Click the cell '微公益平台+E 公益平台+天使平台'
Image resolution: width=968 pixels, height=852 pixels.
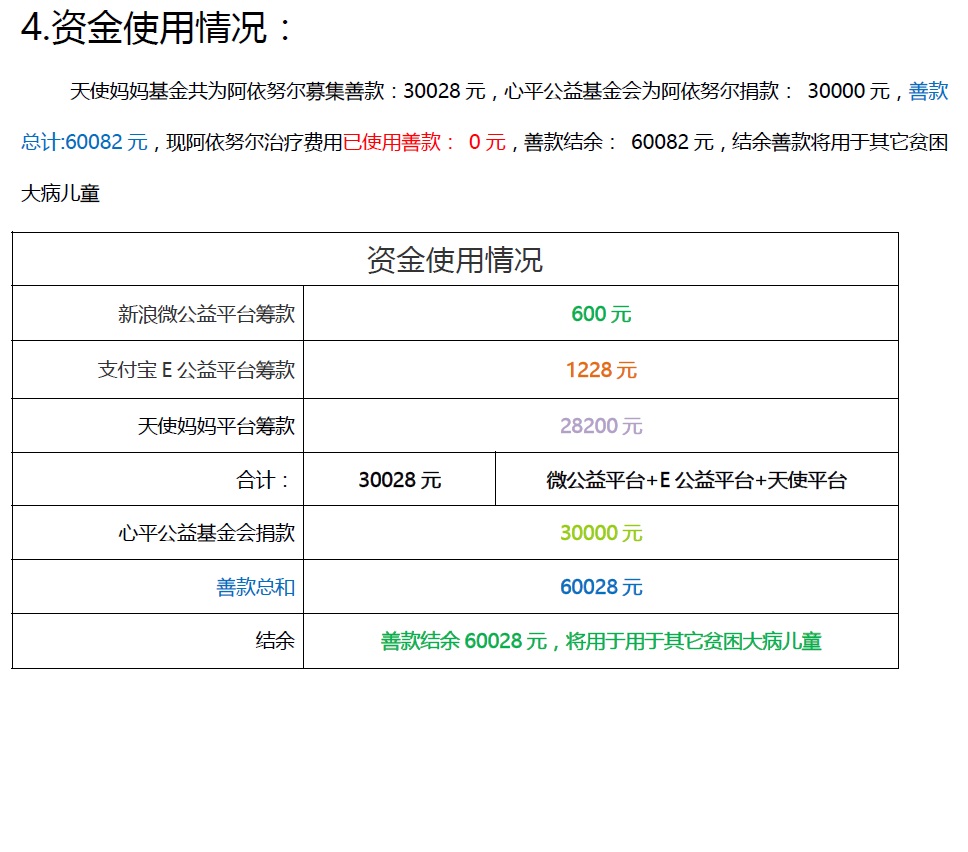click(696, 480)
